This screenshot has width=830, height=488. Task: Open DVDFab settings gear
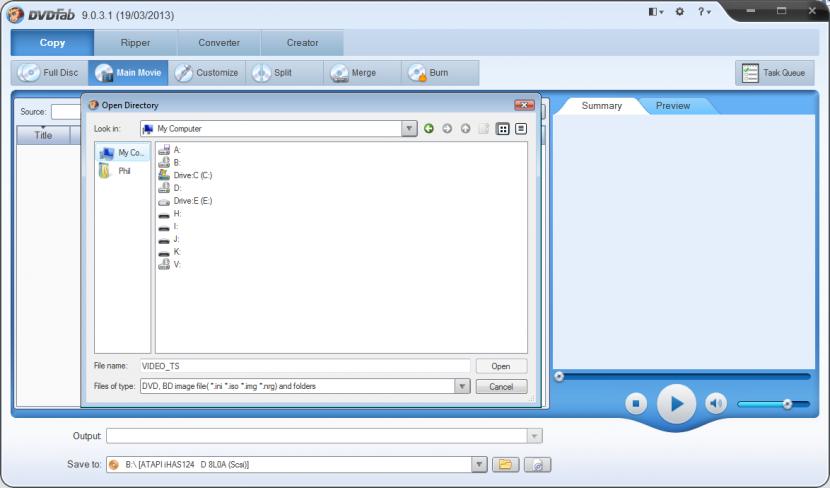[x=680, y=11]
